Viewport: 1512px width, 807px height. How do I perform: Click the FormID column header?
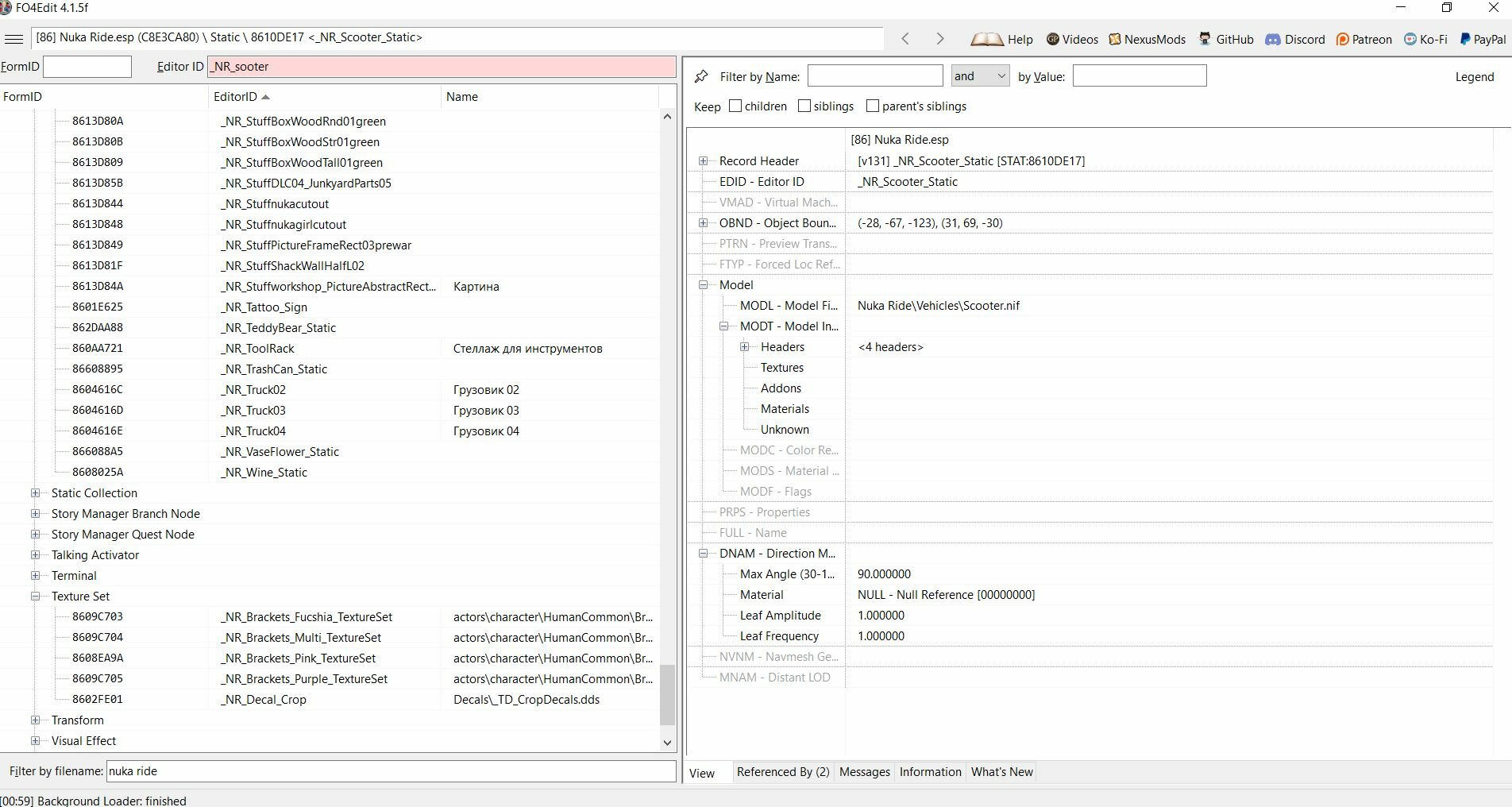(x=103, y=97)
